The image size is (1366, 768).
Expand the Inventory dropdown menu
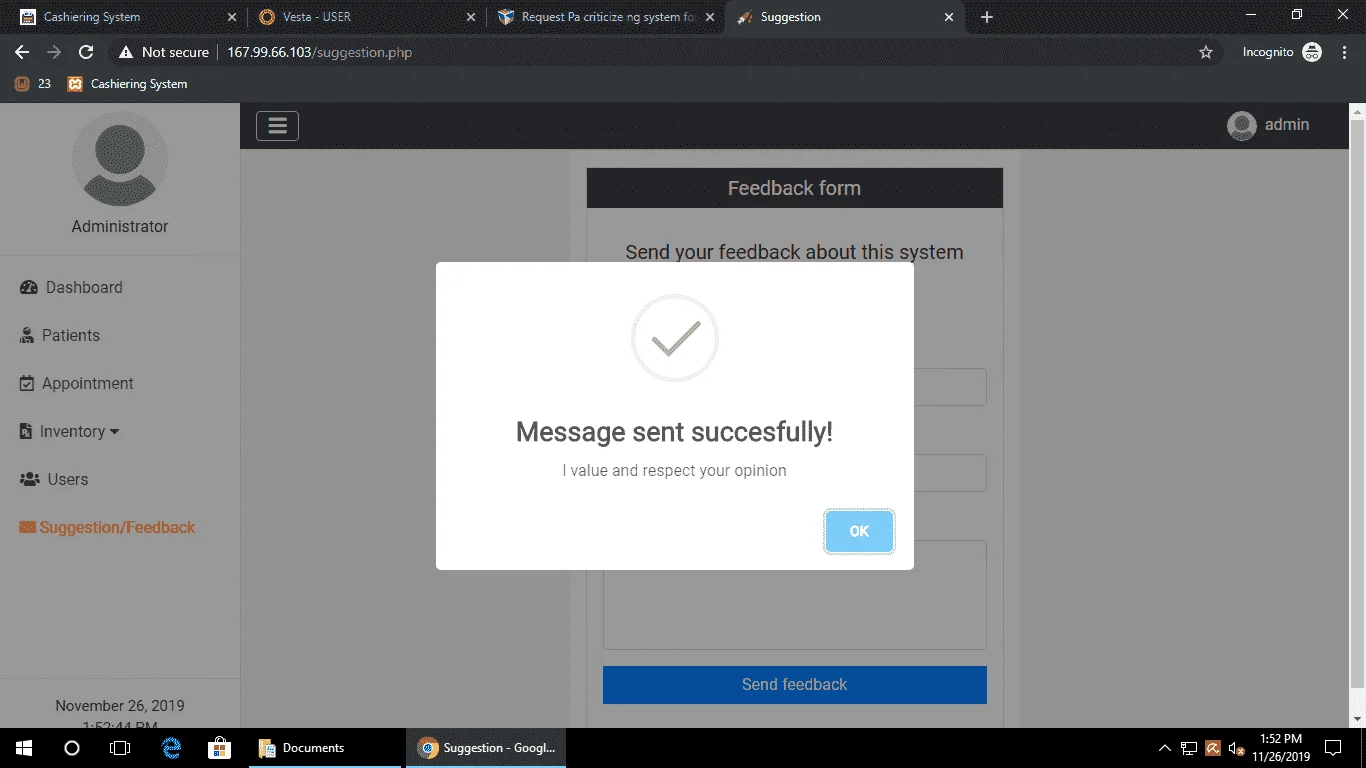click(70, 431)
